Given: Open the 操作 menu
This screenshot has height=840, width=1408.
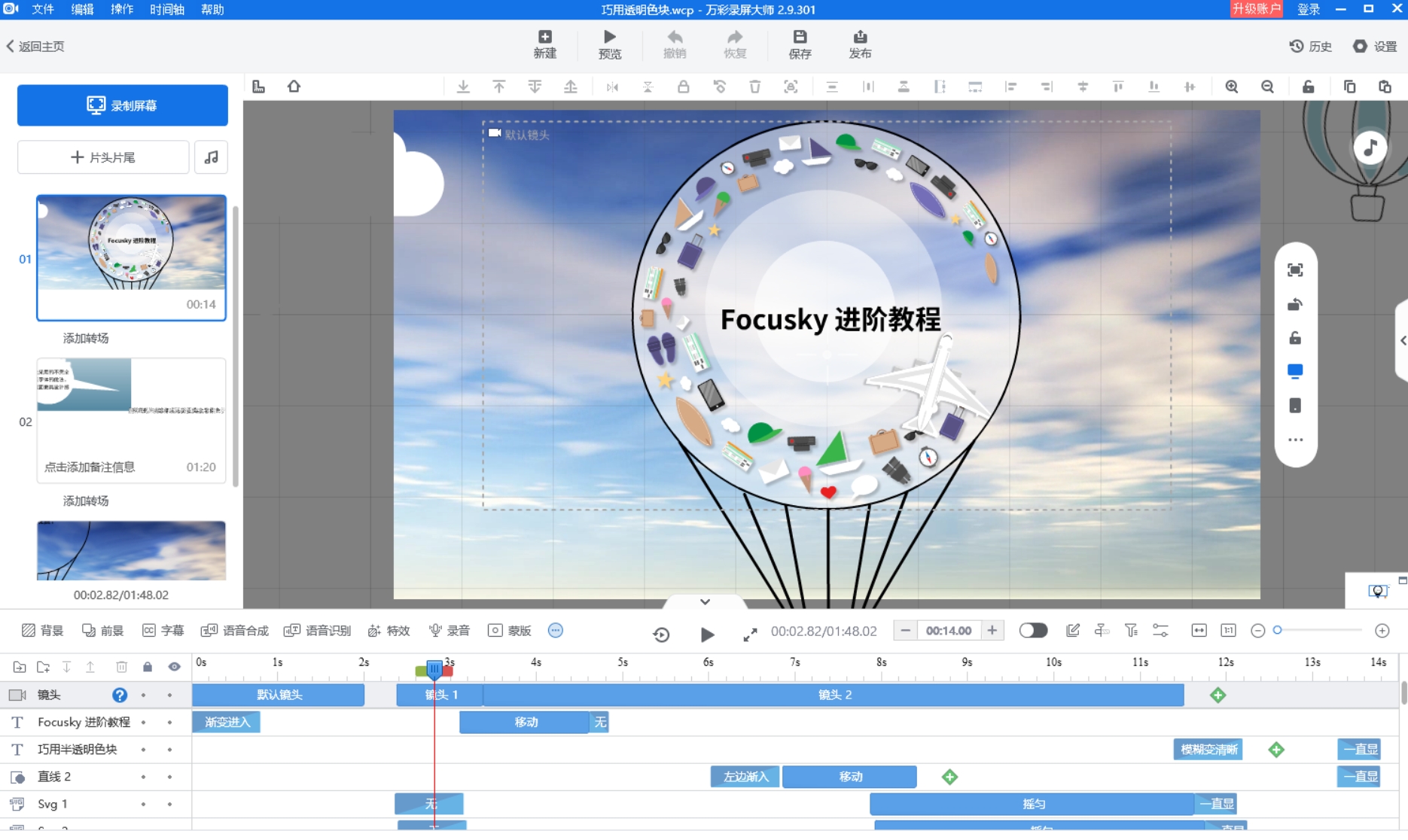Looking at the screenshot, I should (122, 9).
